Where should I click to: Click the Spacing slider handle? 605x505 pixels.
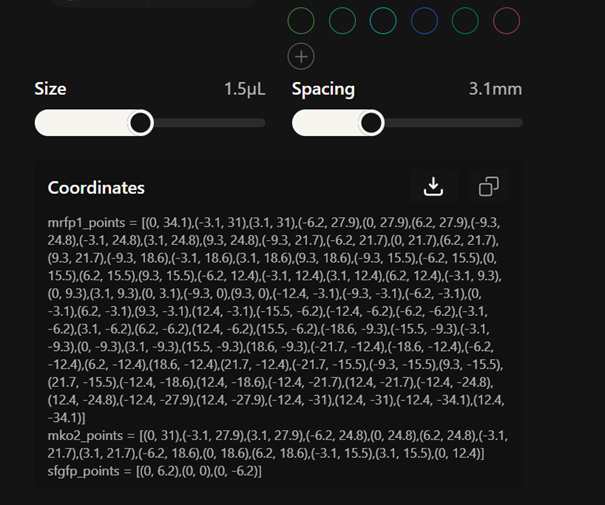pyautogui.click(x=372, y=123)
